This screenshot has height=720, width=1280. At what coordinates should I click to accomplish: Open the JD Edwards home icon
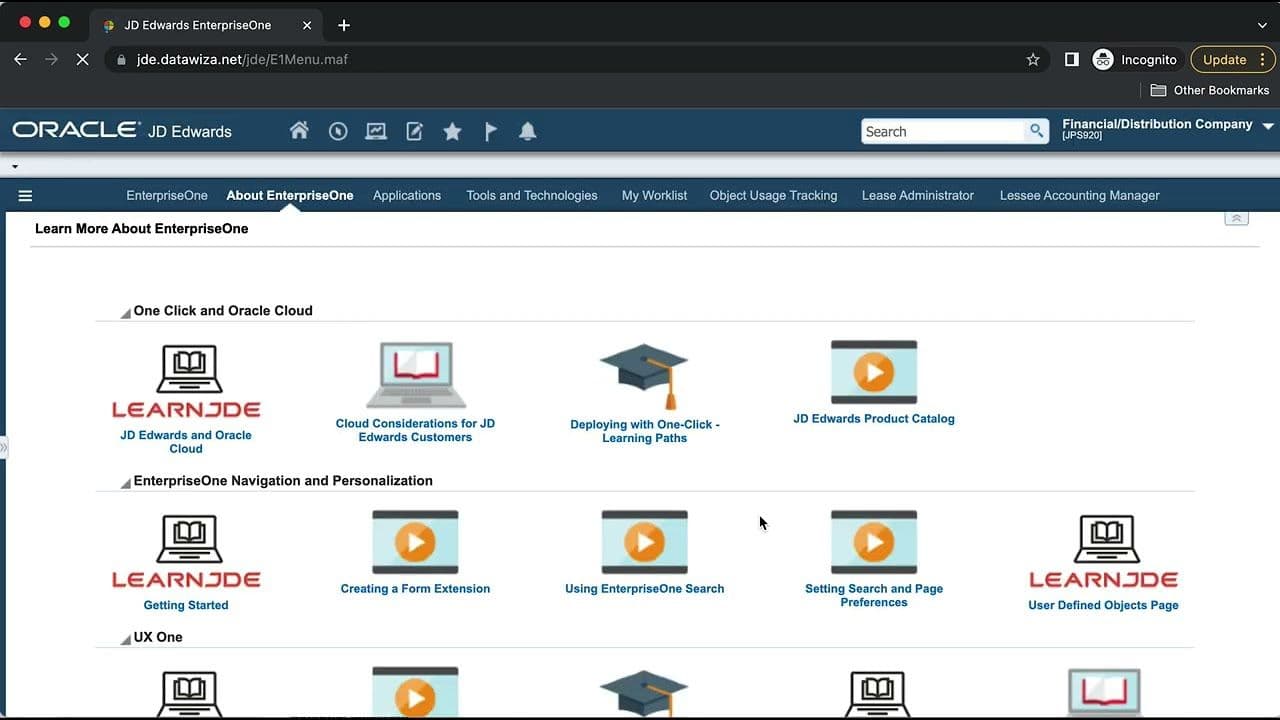299,131
